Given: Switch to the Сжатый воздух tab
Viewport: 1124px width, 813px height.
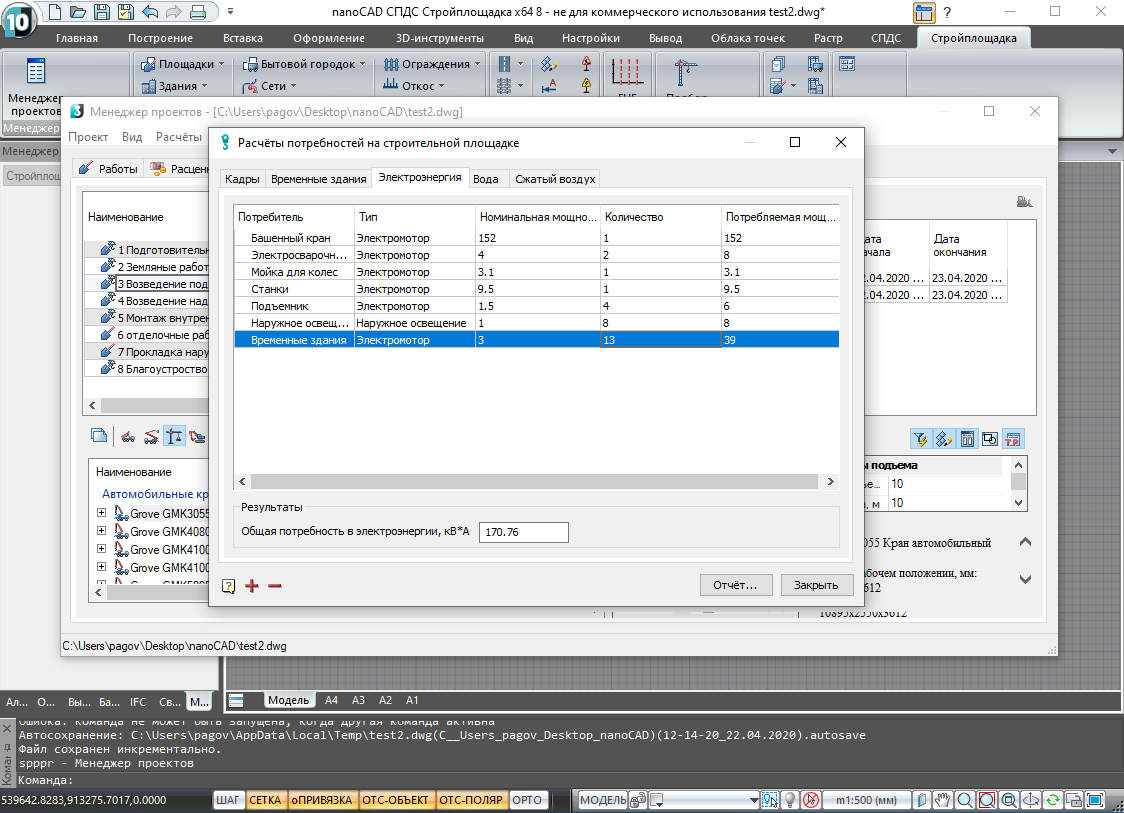Looking at the screenshot, I should coord(555,179).
